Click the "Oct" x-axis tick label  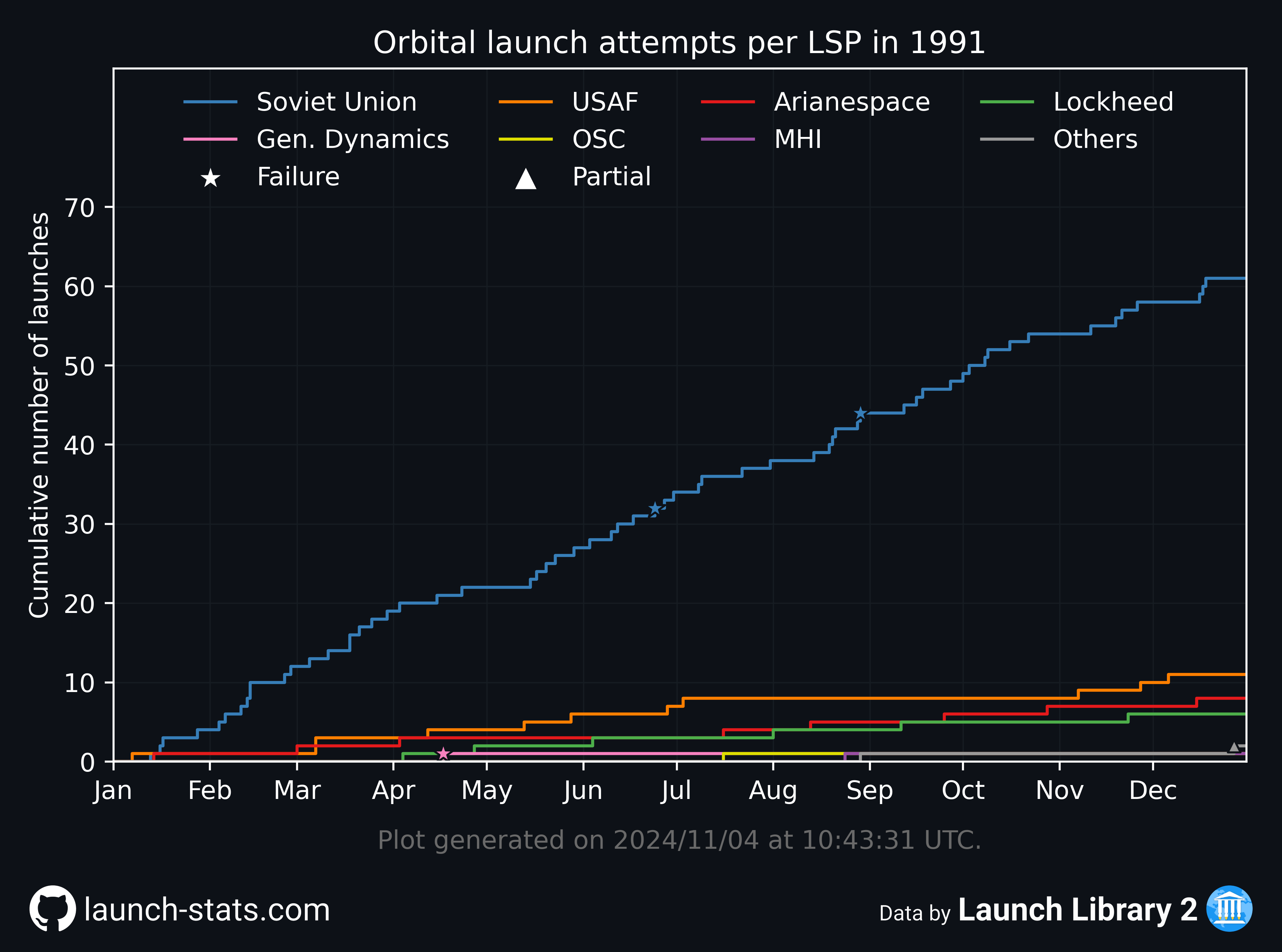pos(963,791)
